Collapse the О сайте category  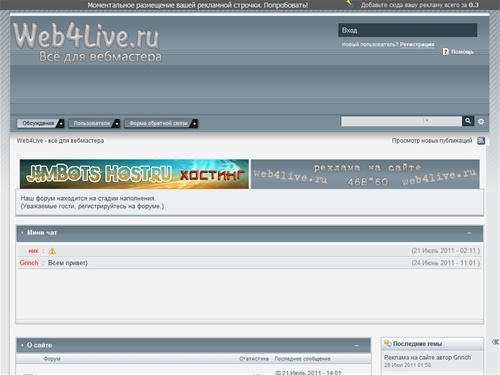pyautogui.click(x=356, y=346)
